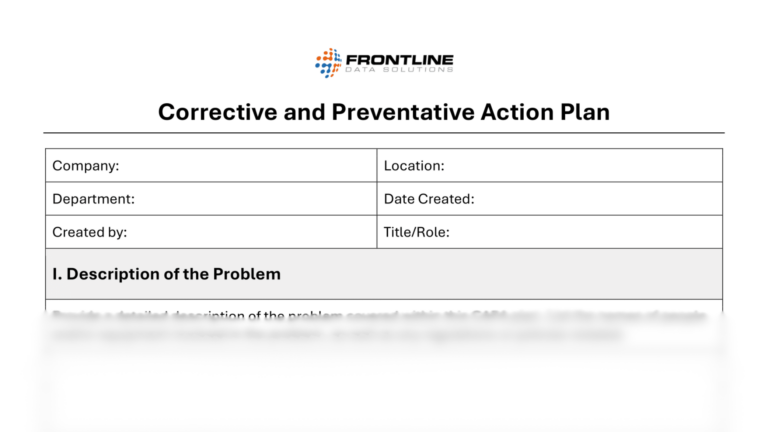Viewport: 768px width, 432px height.
Task: Click the Frontline dotted logo icon
Action: pos(329,63)
